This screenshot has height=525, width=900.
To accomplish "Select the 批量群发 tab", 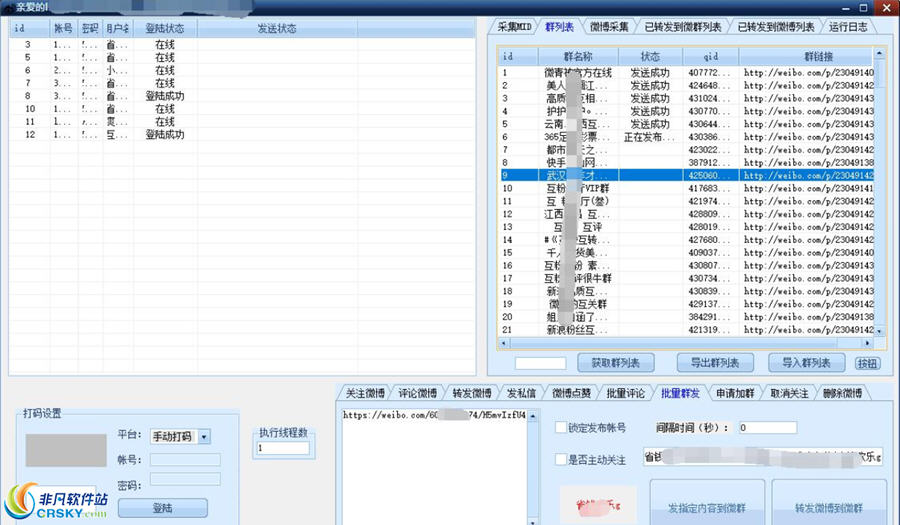I will pyautogui.click(x=680, y=393).
